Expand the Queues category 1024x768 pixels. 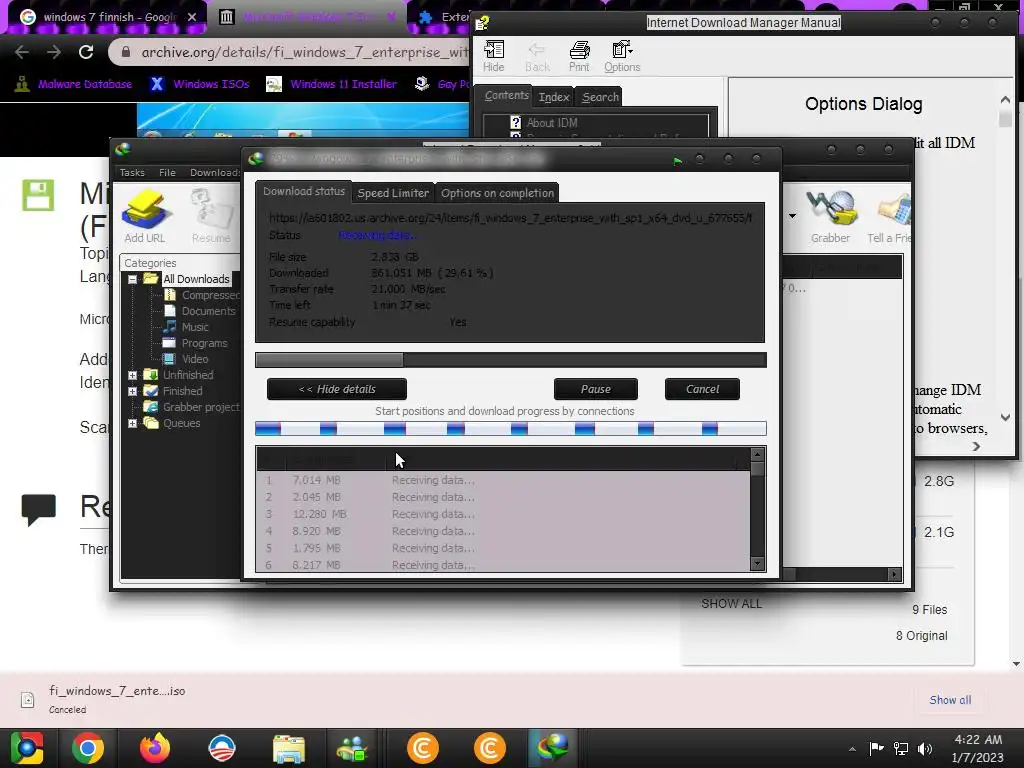(x=133, y=423)
